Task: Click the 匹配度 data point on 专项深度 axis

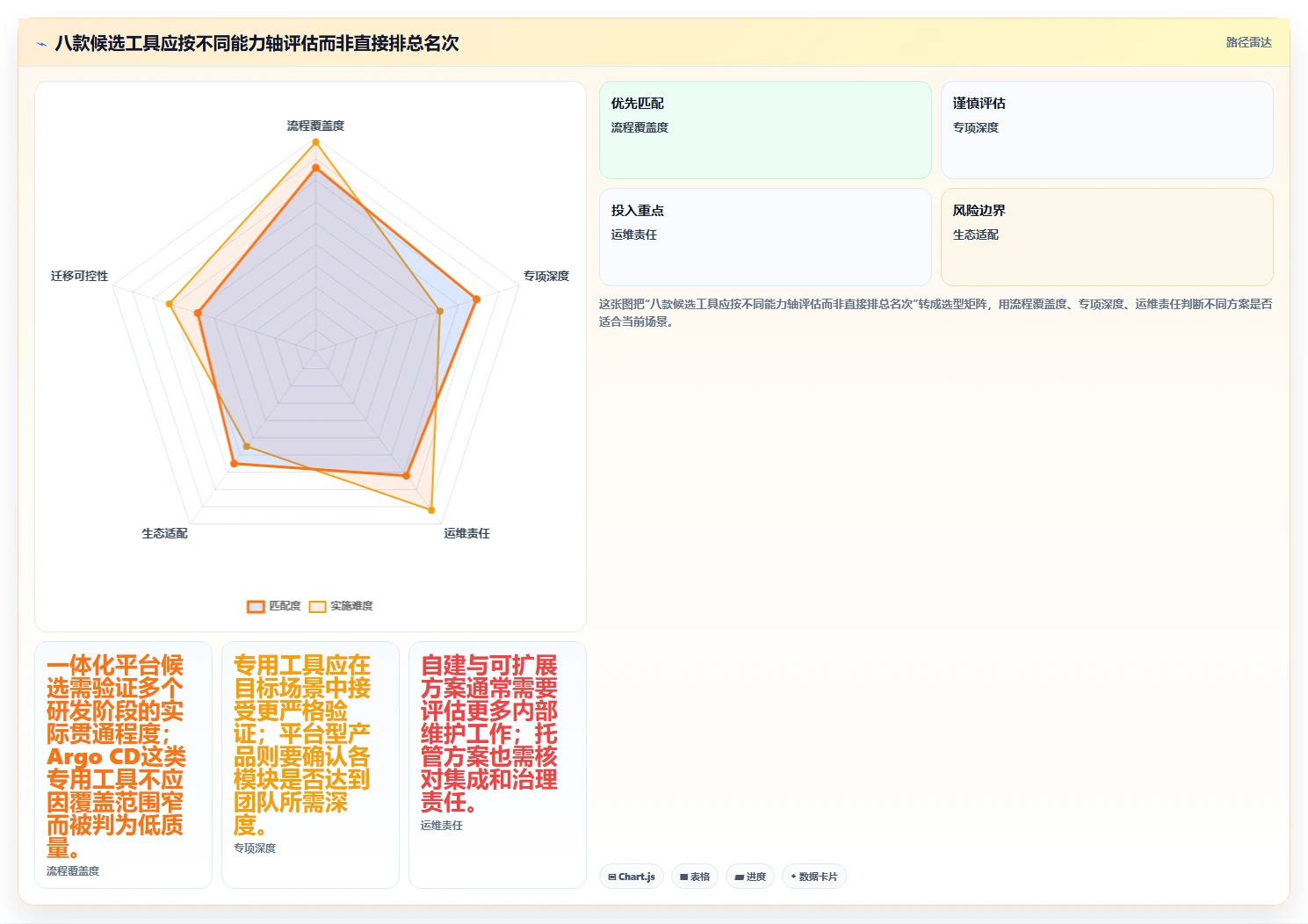Action: (x=477, y=300)
